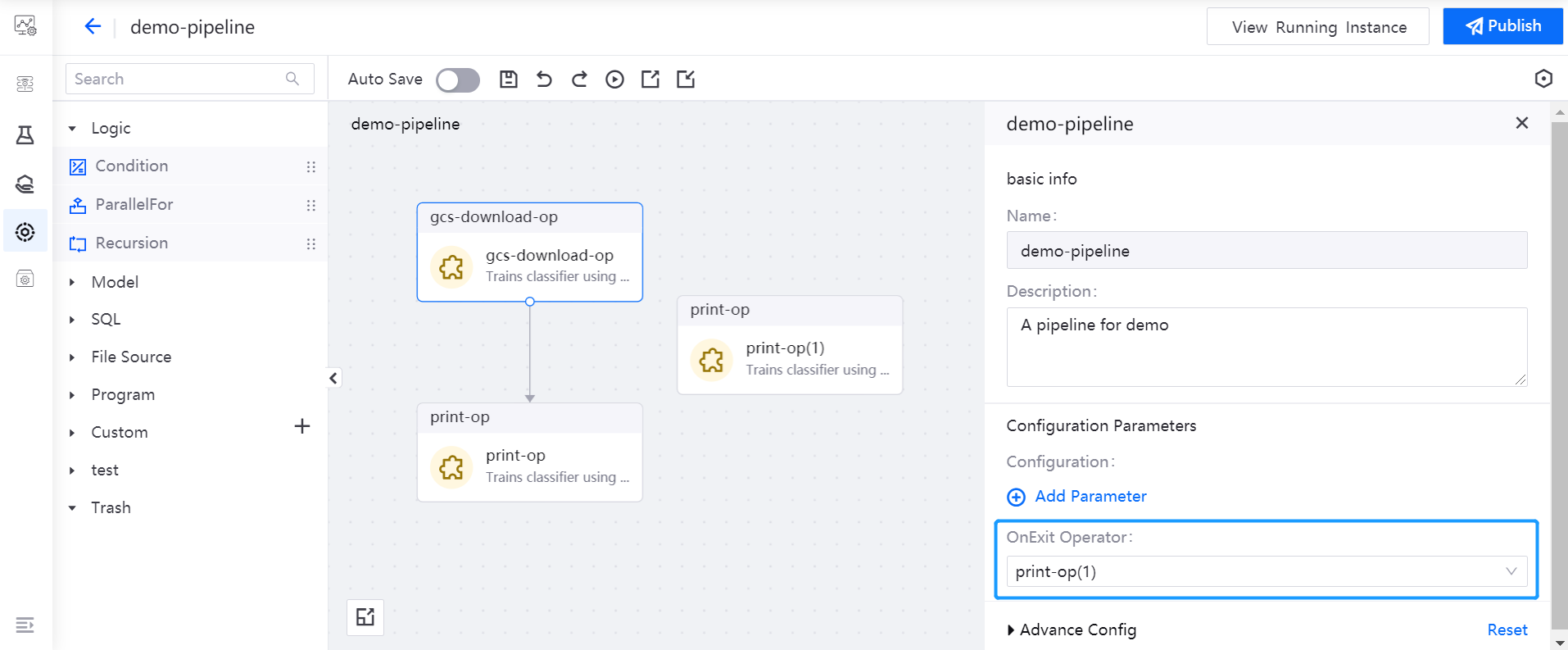Open the highlighted pipeline gear icon in sidebar
The height and width of the screenshot is (650, 1568).
[x=25, y=232]
